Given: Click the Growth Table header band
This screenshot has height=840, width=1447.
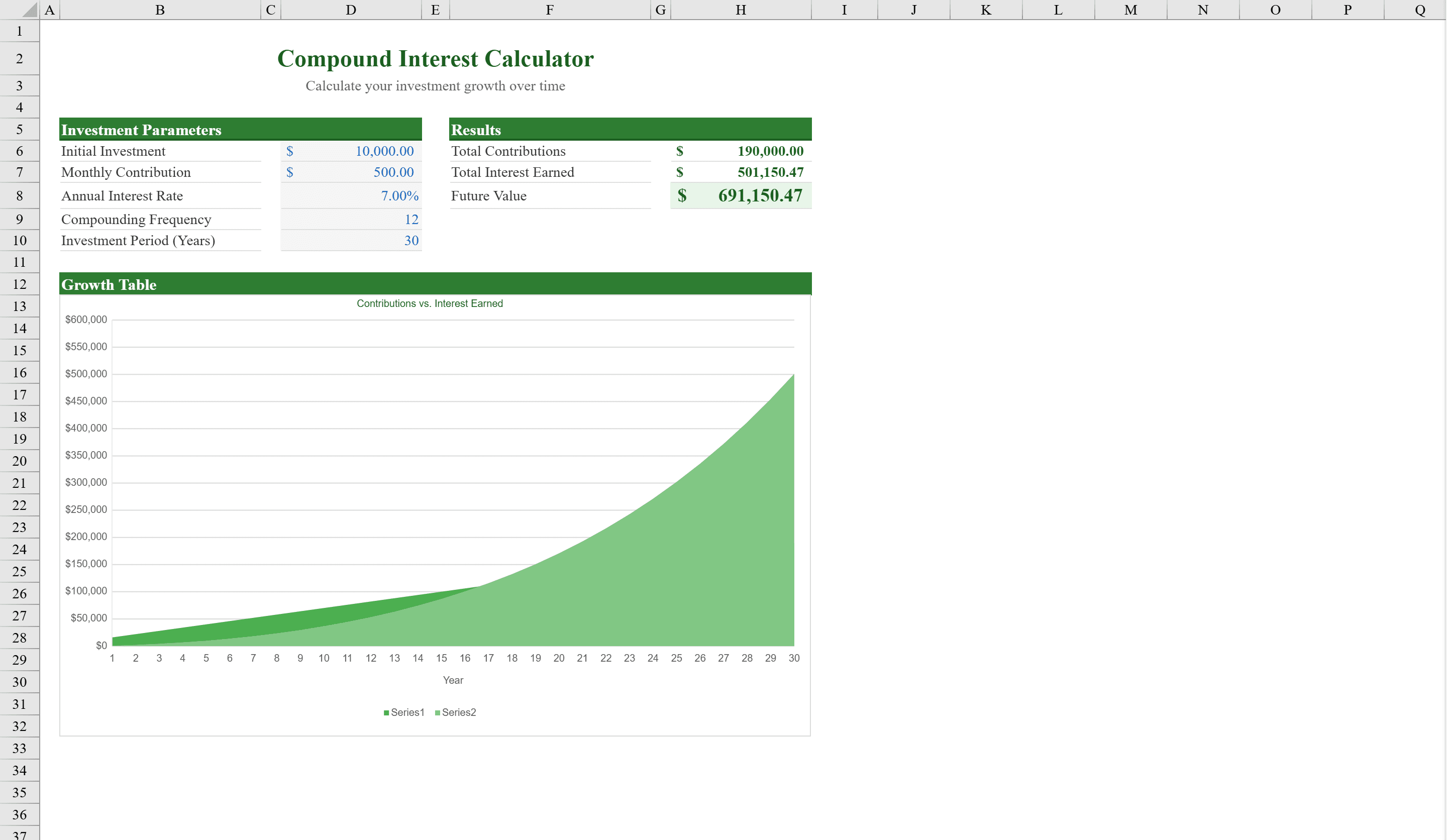Looking at the screenshot, I should click(435, 284).
